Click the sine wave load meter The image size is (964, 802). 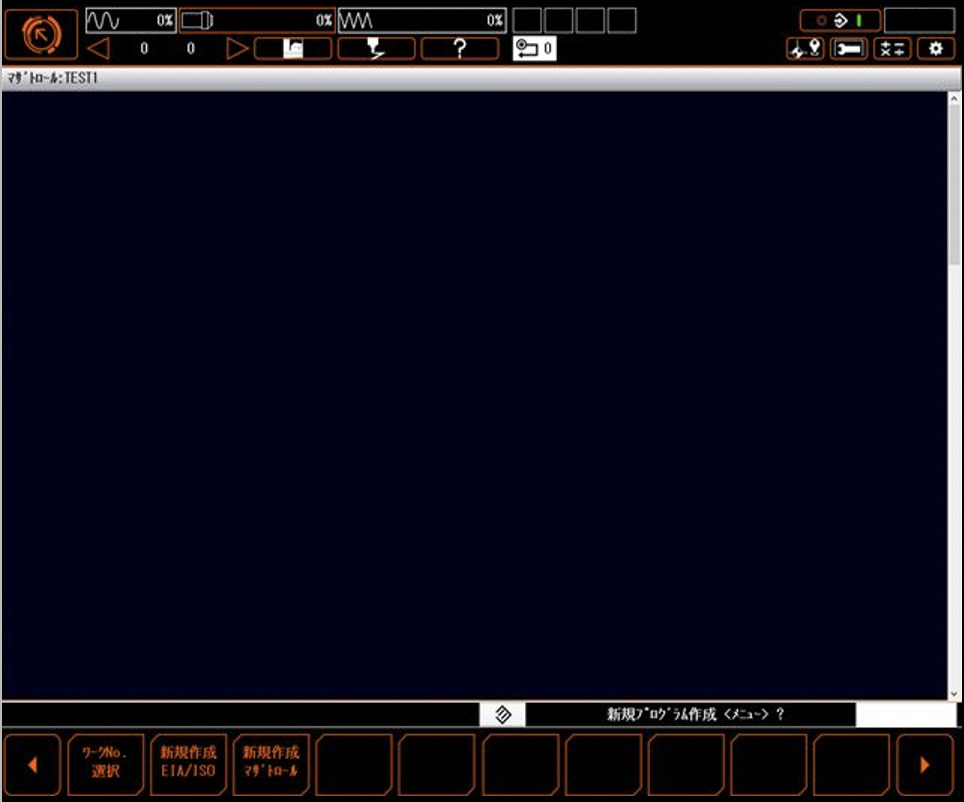[x=131, y=20]
